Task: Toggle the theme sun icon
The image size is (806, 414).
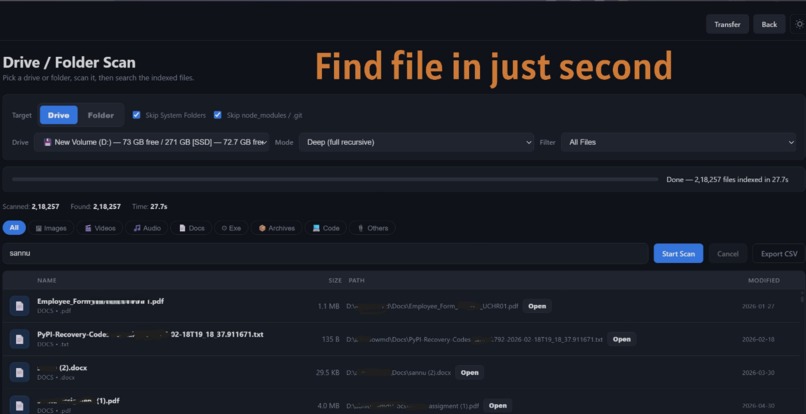Action: tap(799, 24)
